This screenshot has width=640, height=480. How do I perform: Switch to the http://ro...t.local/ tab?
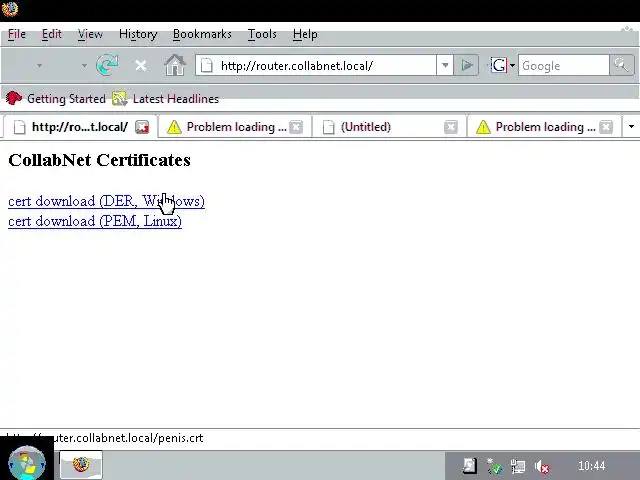pos(80,127)
